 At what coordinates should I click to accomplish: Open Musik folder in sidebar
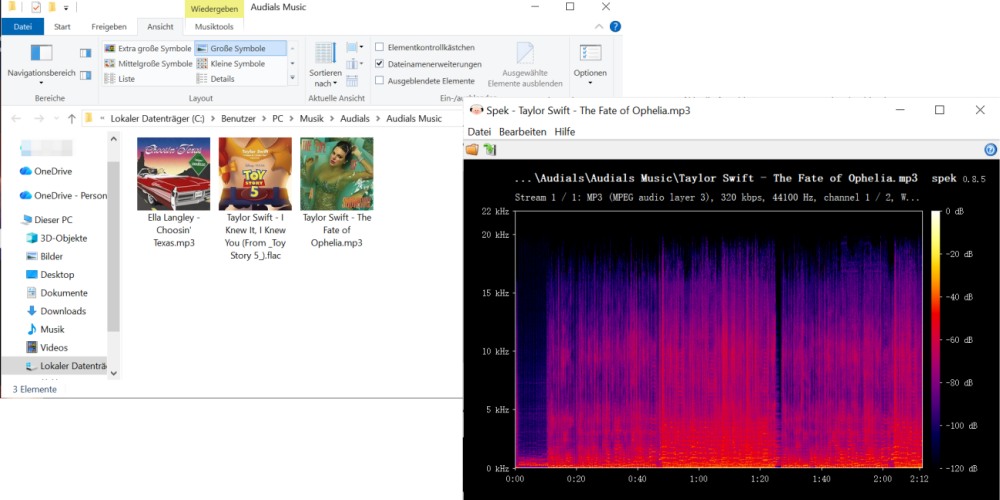[45, 330]
